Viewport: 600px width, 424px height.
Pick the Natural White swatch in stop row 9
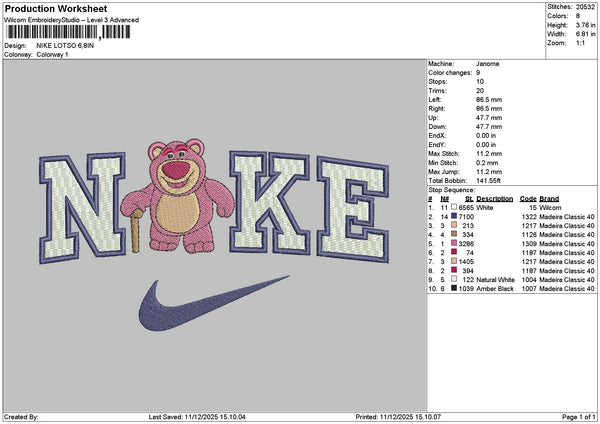coord(454,279)
